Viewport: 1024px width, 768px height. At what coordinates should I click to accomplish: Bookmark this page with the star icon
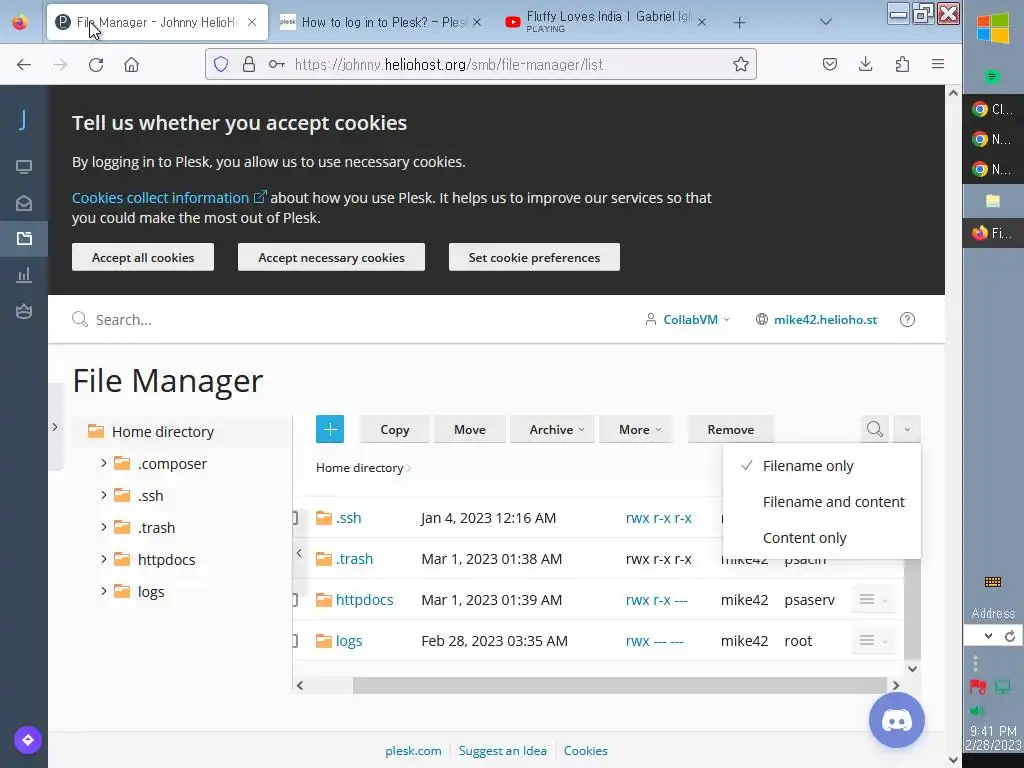point(741,64)
